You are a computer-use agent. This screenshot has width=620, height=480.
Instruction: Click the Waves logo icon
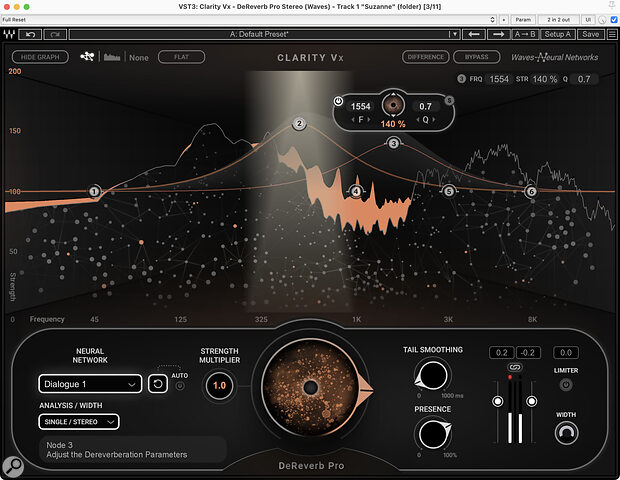point(9,34)
